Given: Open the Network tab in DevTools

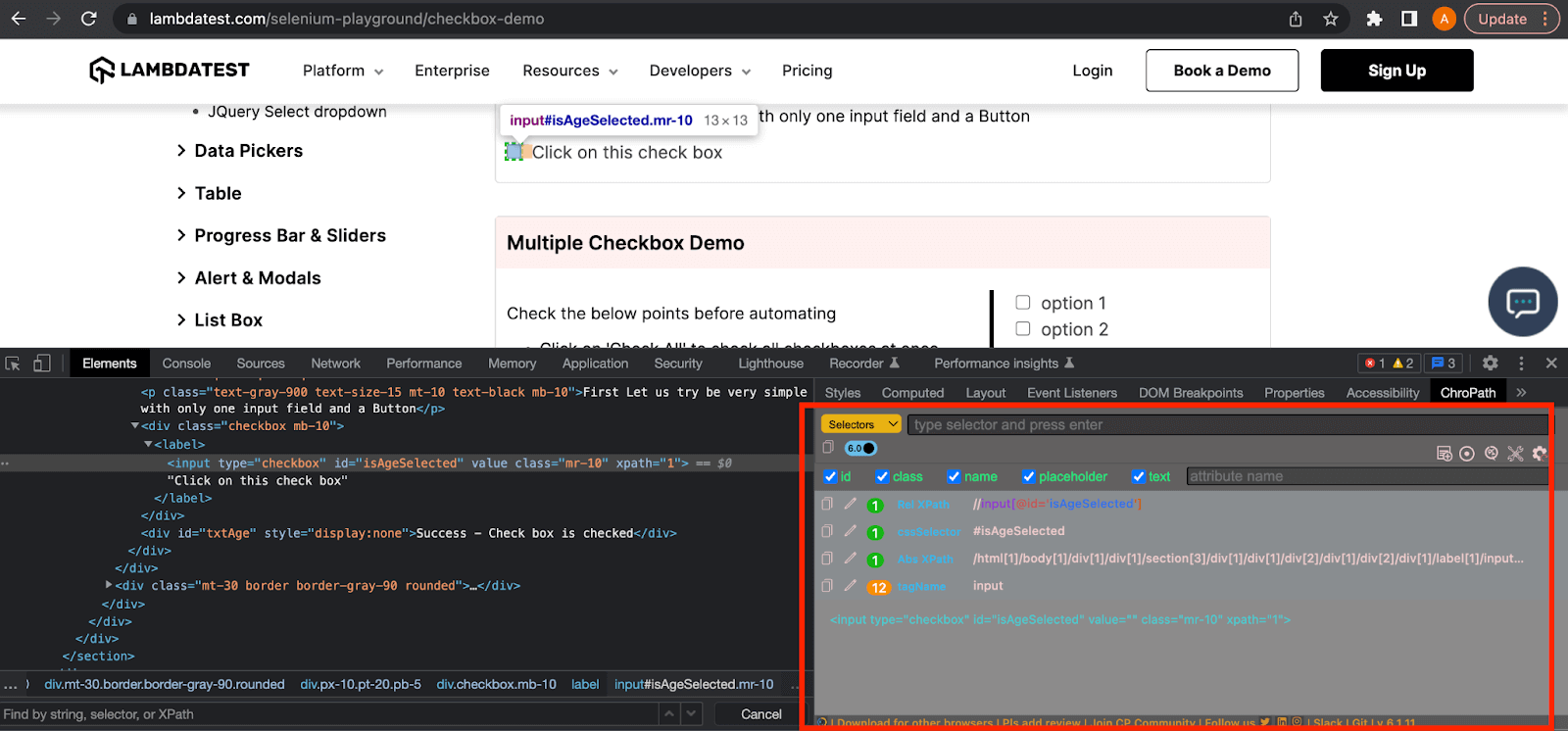Looking at the screenshot, I should coord(335,364).
